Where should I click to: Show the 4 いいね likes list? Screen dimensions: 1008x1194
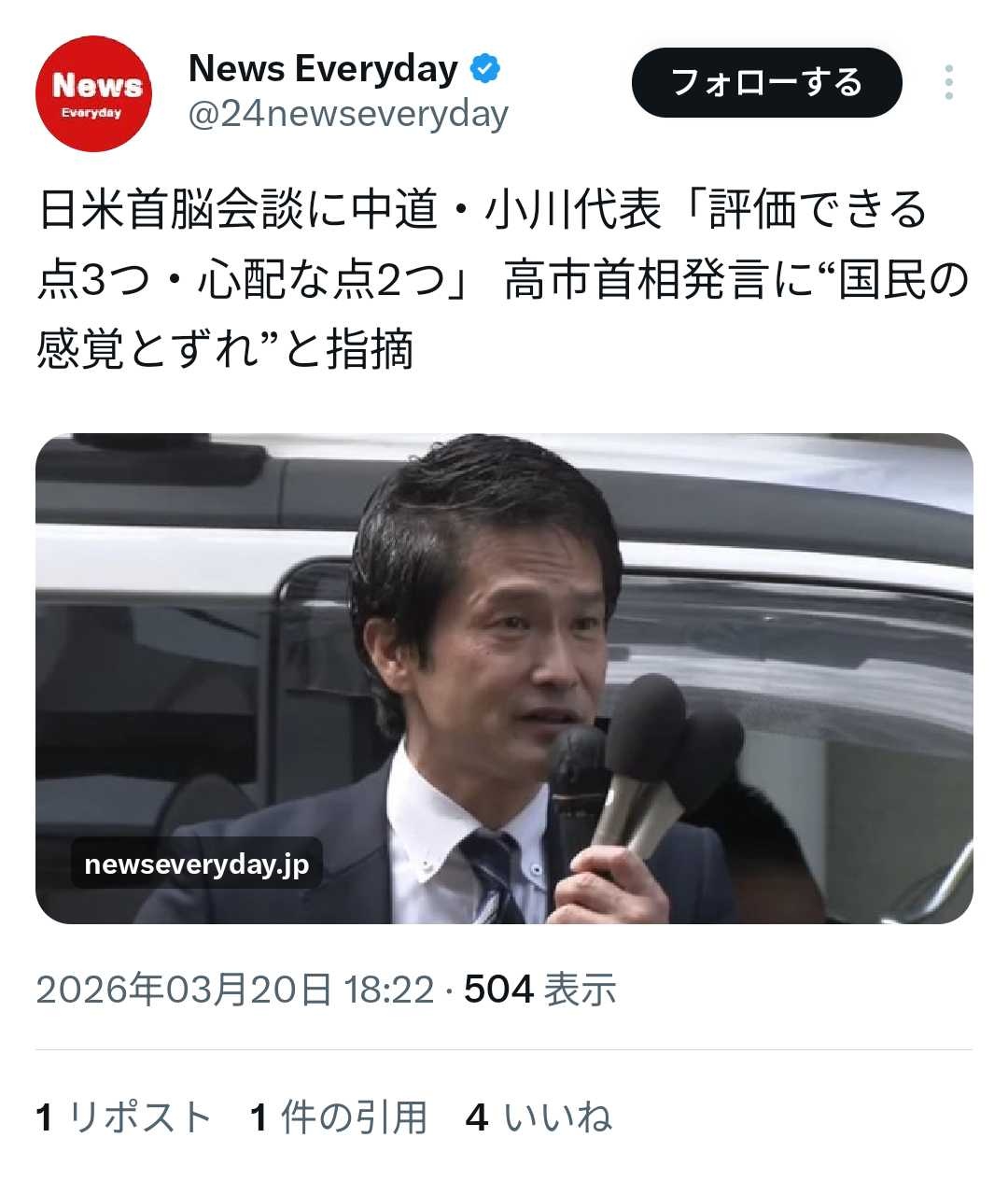(539, 1117)
